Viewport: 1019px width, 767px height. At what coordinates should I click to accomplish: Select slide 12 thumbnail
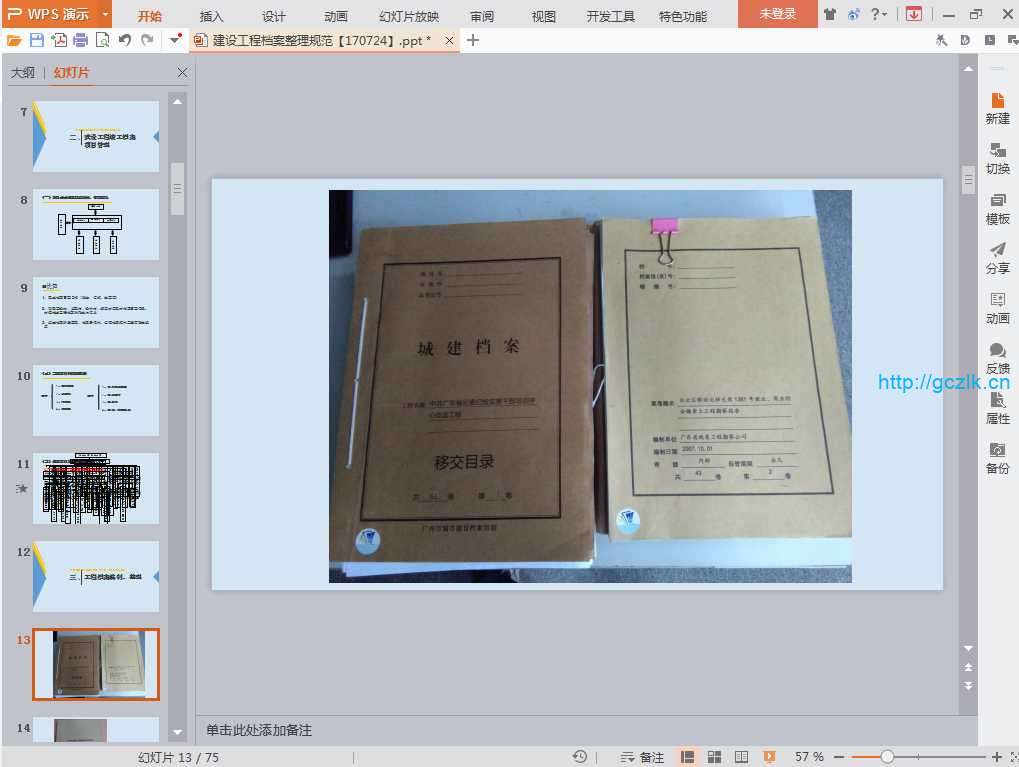pos(96,576)
